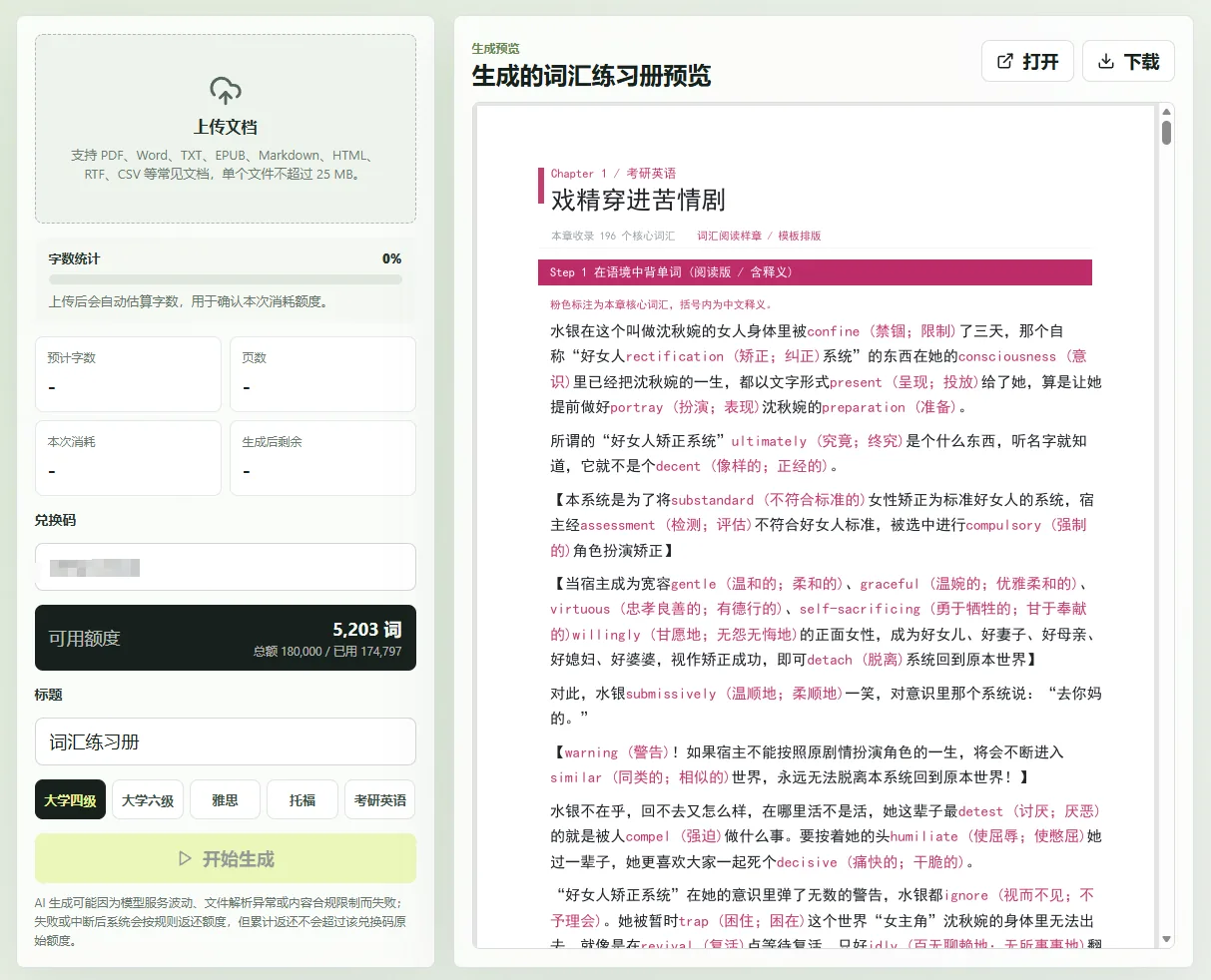Click the preview scroll-down arrow

click(1166, 939)
